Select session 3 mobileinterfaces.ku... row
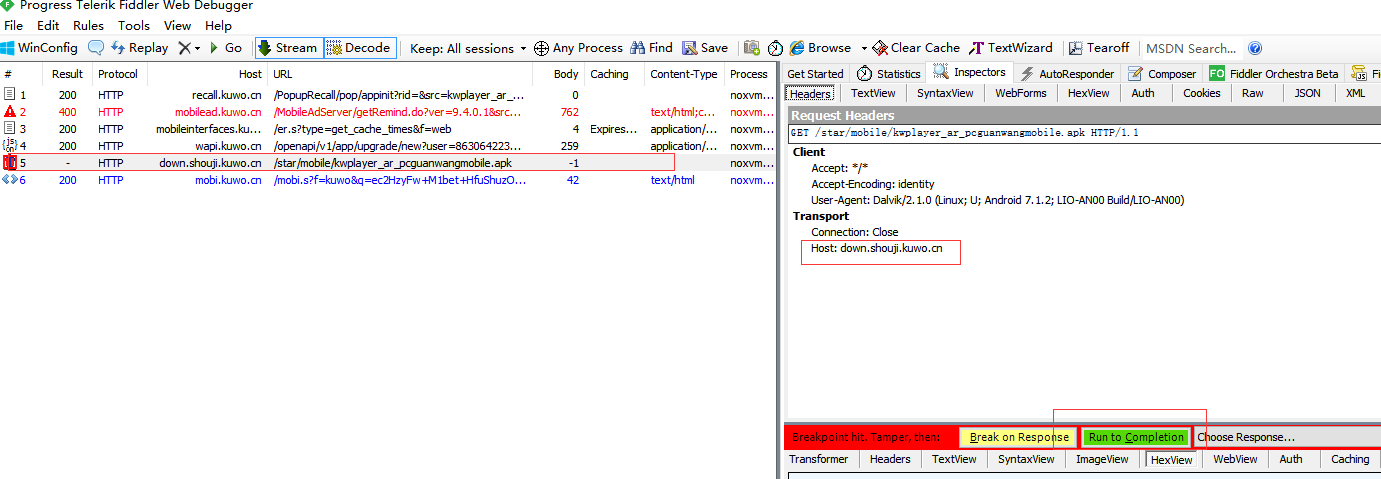Viewport: 1381px width, 479px height. pyautogui.click(x=388, y=129)
